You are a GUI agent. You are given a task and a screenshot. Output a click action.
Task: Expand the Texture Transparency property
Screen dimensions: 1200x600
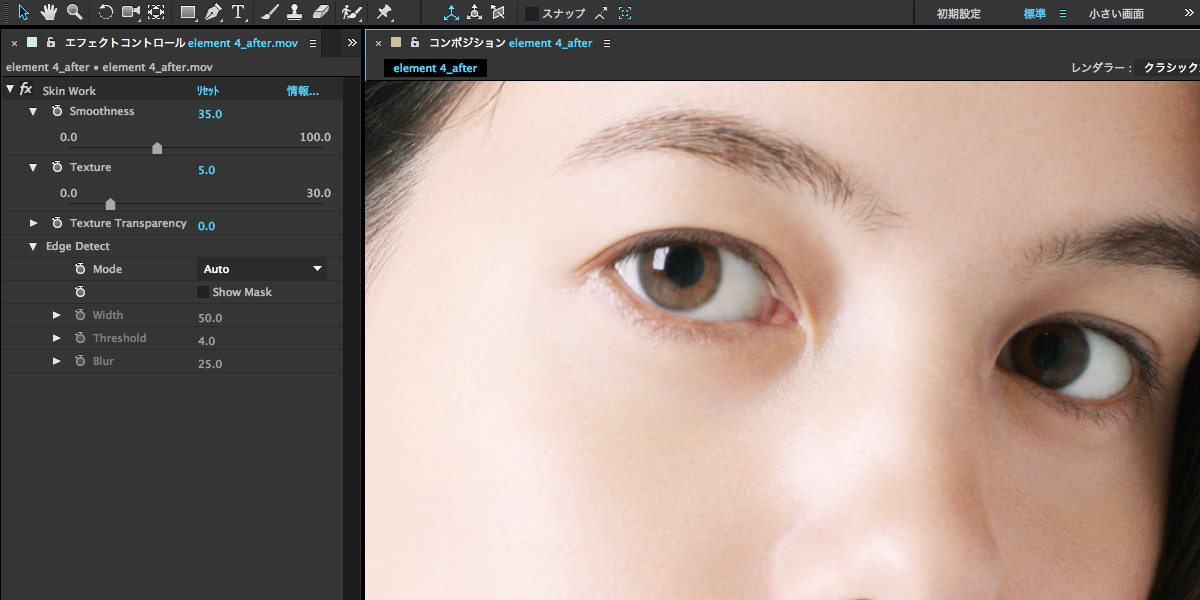(33, 223)
